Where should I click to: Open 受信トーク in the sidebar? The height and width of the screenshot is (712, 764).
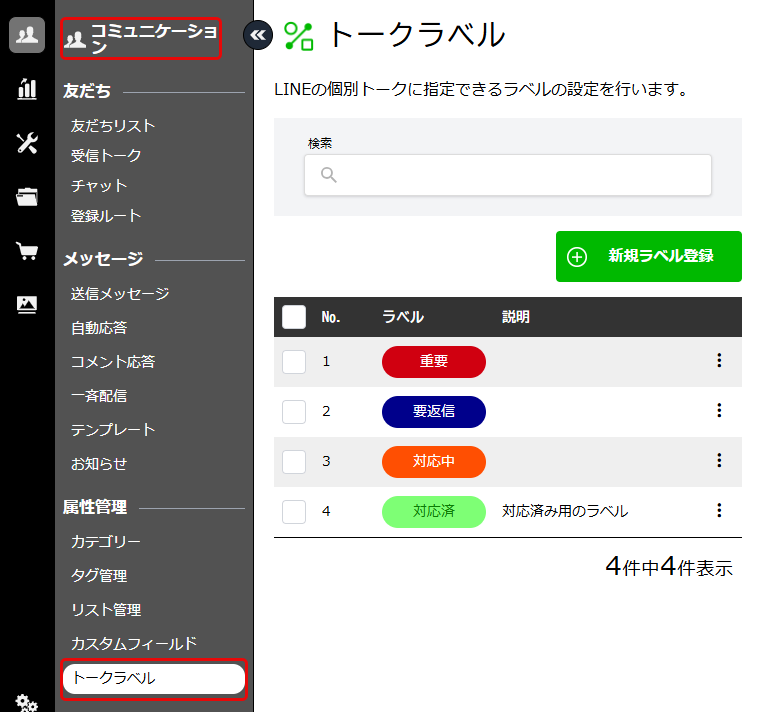(106, 155)
